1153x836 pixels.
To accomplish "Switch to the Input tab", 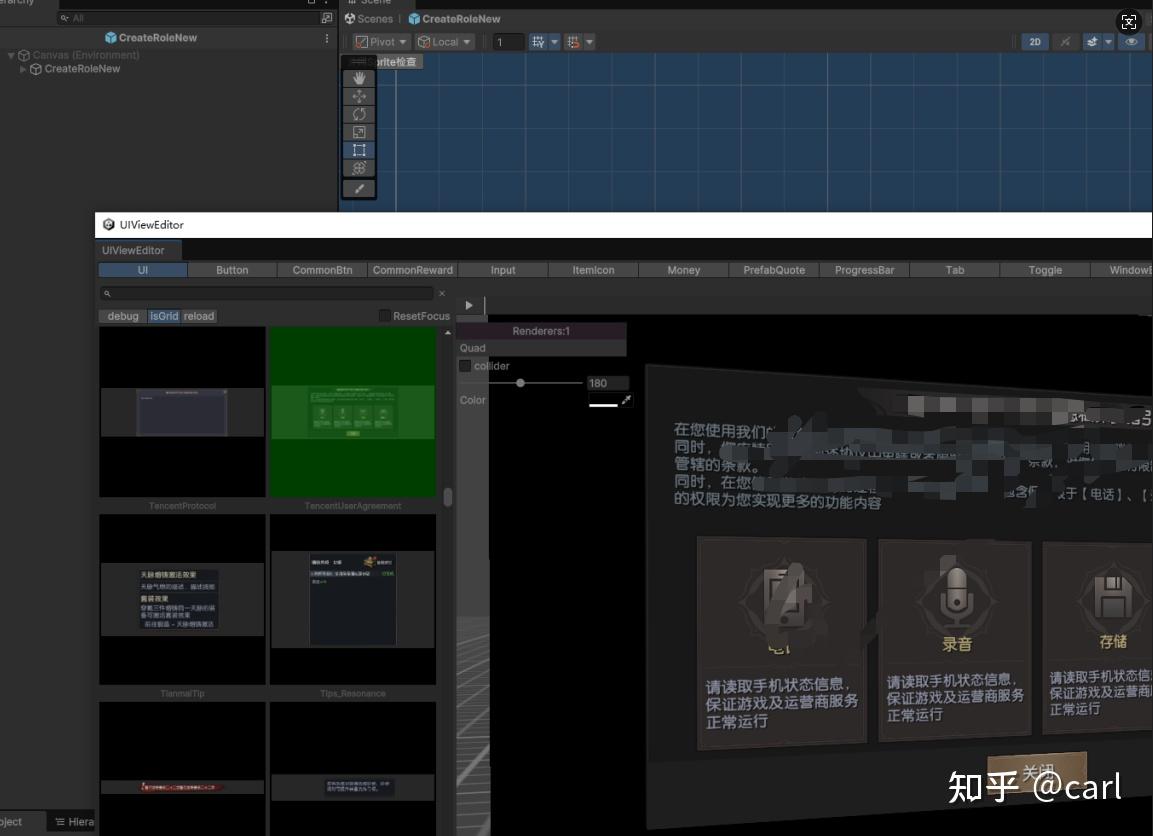I will (503, 271).
